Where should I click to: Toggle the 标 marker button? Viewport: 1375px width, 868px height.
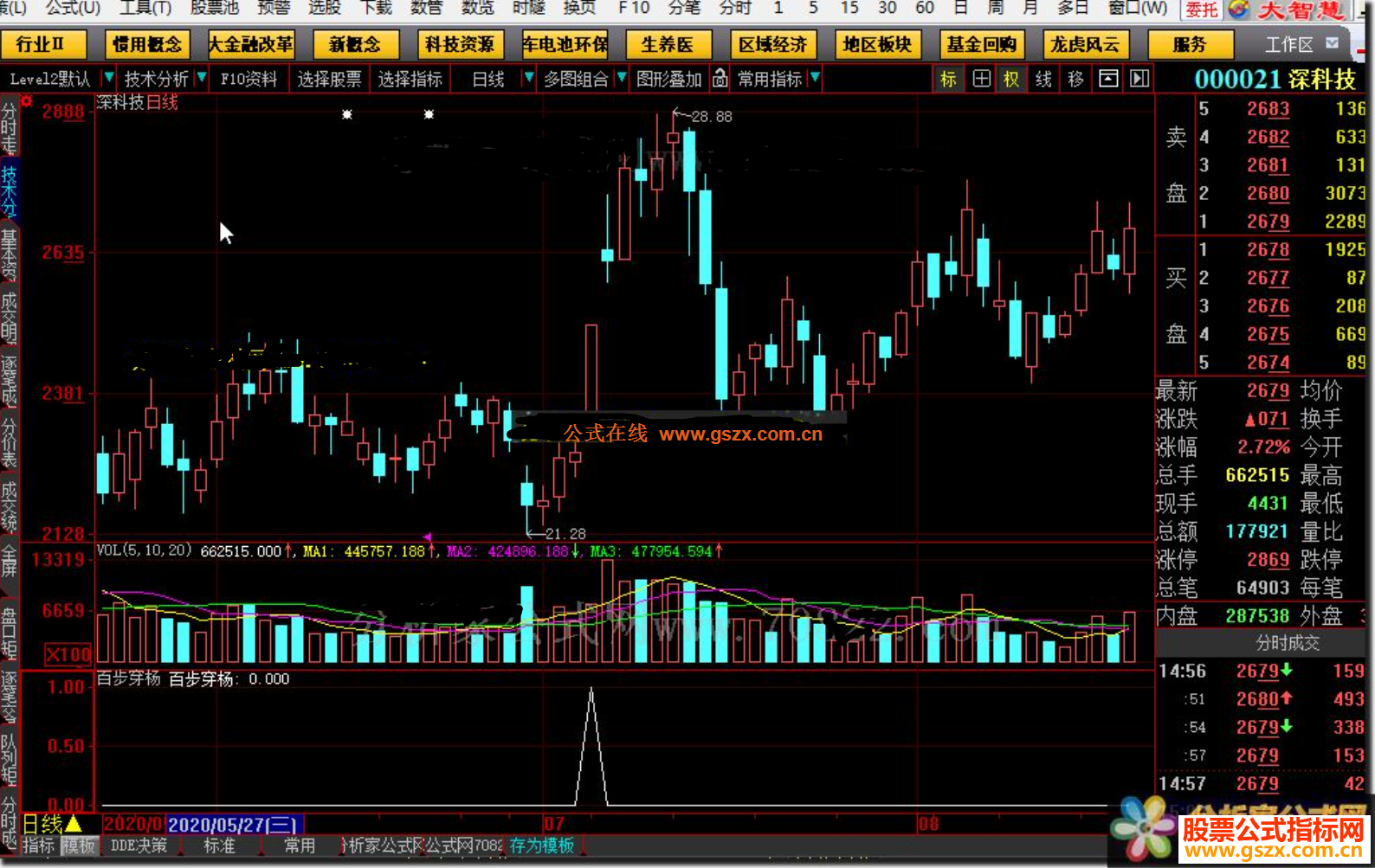pos(948,80)
